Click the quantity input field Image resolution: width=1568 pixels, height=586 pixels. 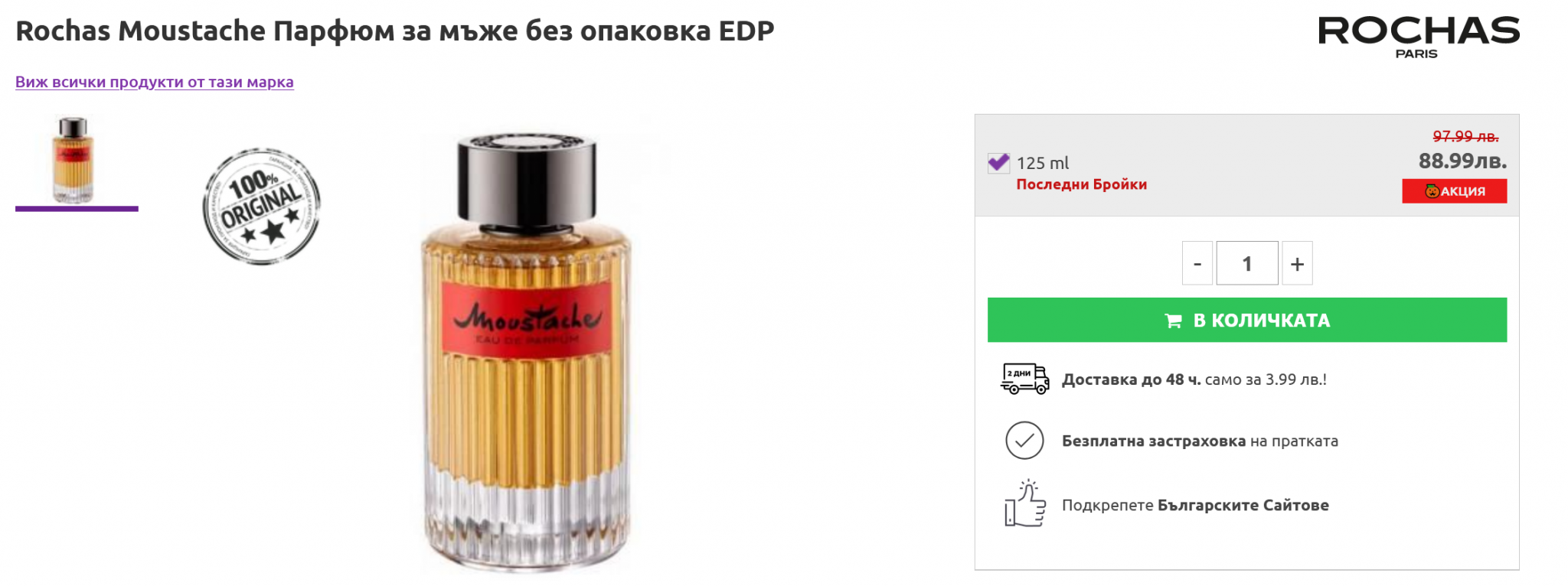1247,263
